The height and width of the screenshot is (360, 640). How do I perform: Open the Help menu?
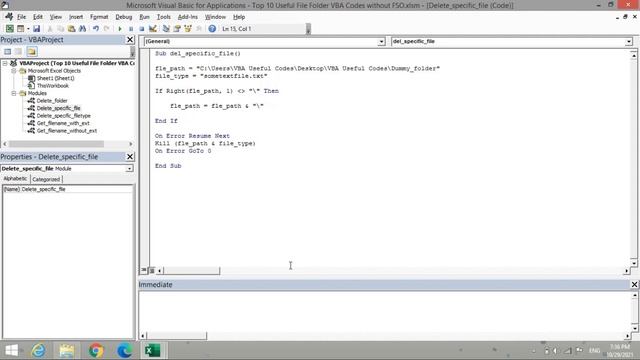239,17
